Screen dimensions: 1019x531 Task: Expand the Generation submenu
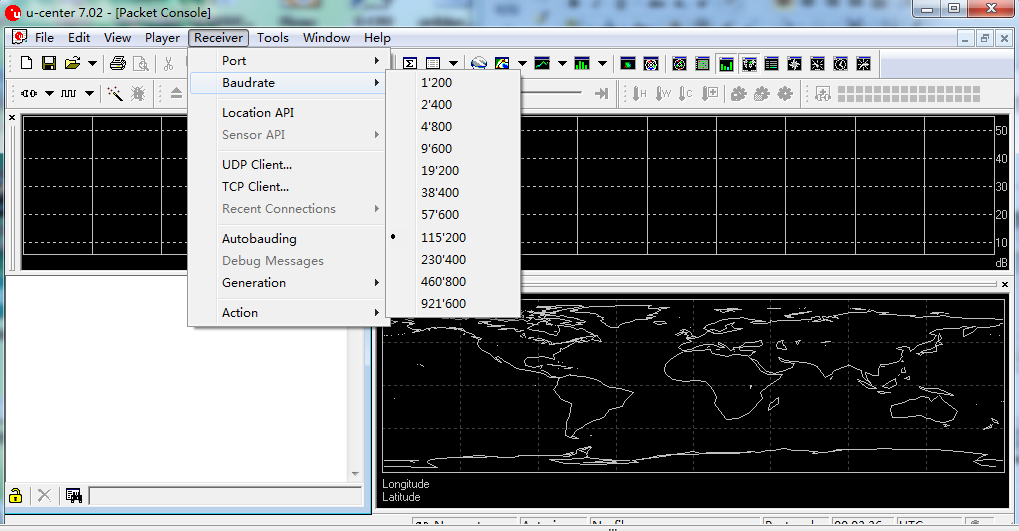point(288,283)
